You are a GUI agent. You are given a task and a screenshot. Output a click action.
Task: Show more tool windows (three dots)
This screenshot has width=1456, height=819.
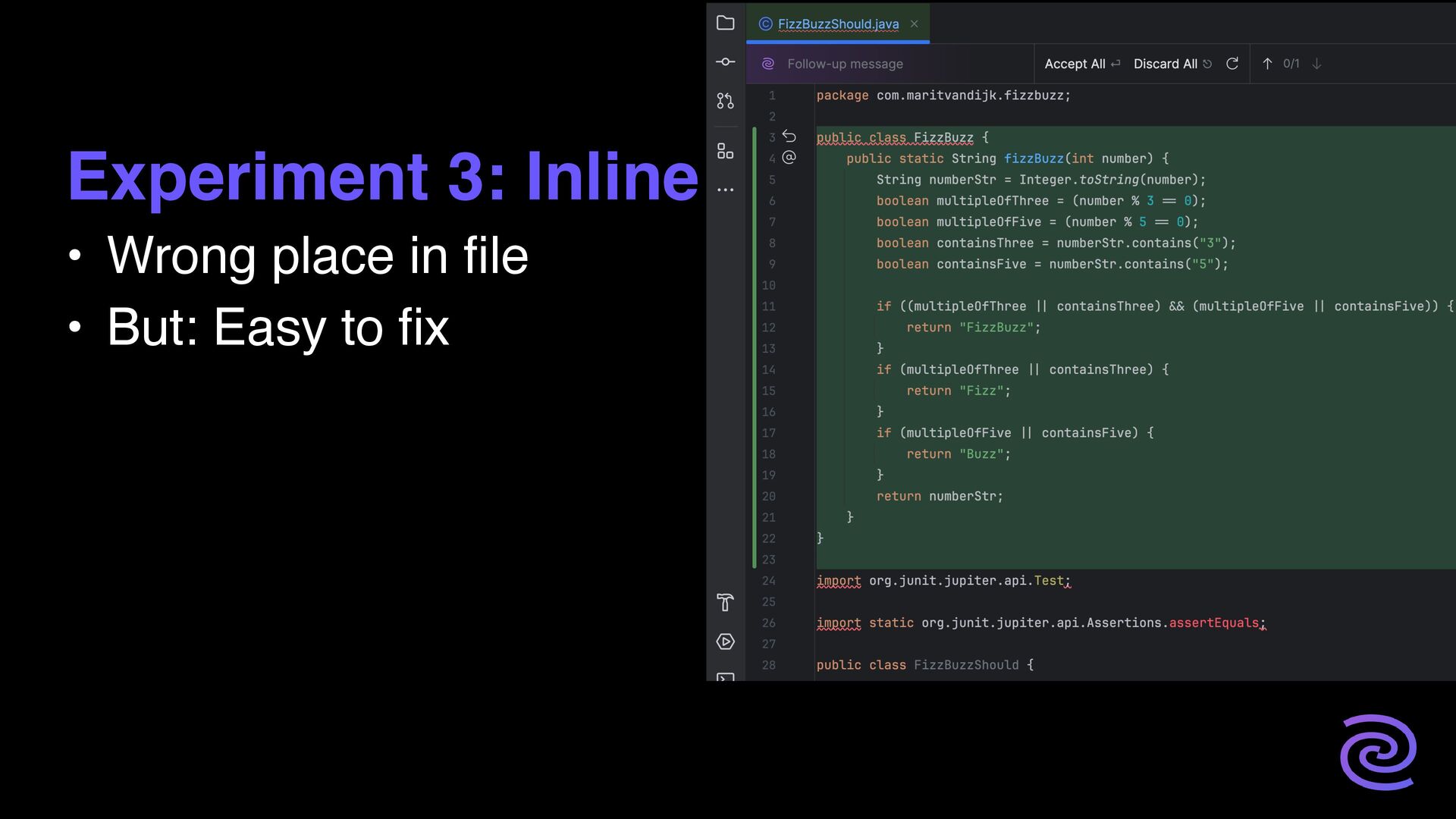(725, 190)
